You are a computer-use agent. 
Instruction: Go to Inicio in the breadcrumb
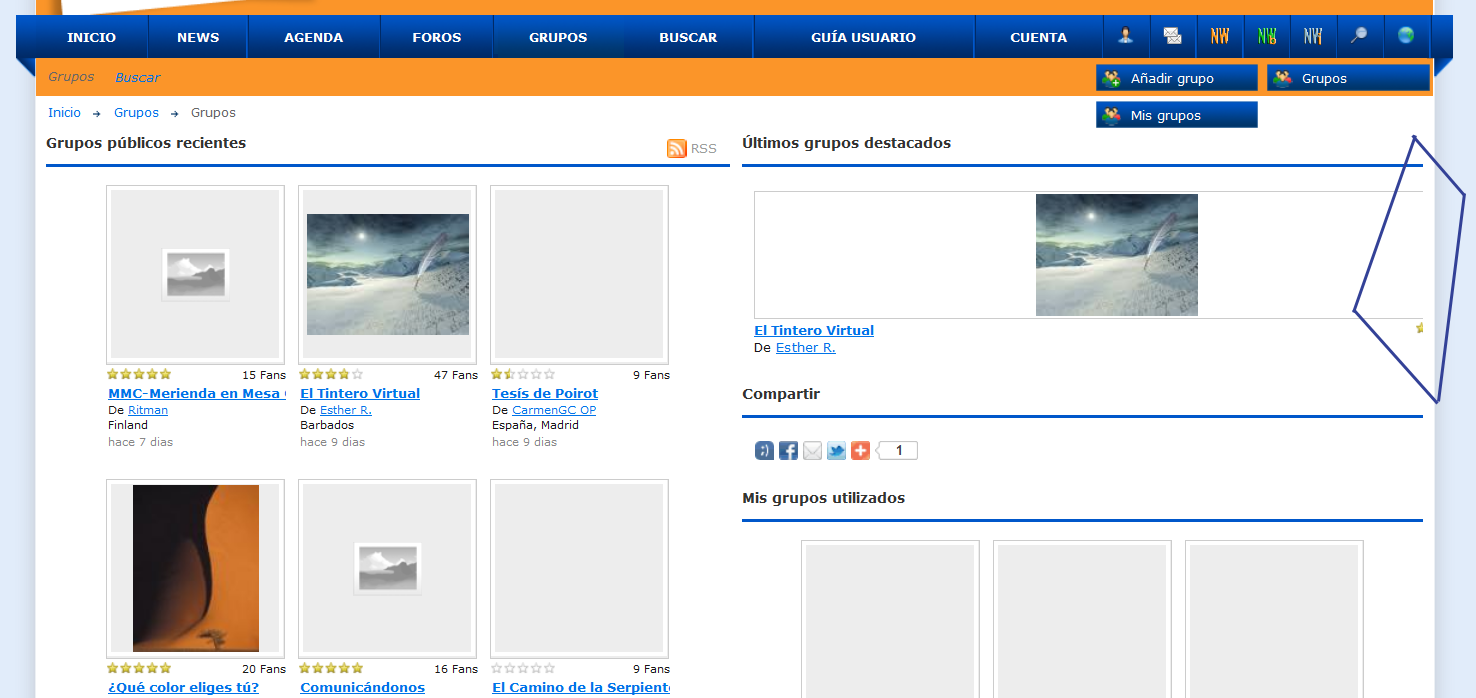click(x=64, y=113)
